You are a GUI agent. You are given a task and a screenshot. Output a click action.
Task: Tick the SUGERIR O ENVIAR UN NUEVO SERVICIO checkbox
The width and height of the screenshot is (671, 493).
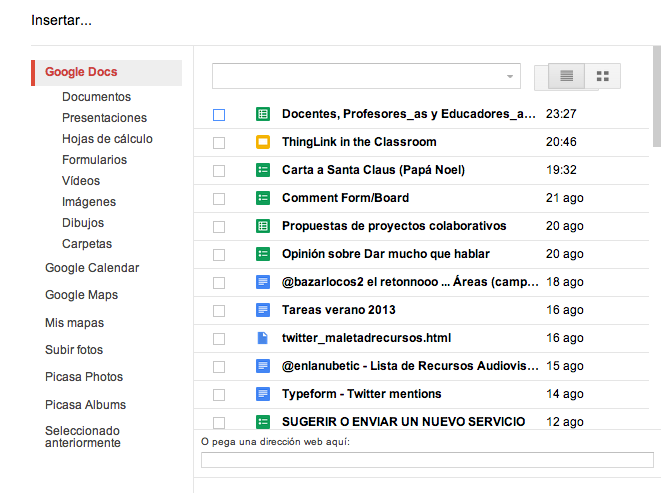click(219, 423)
